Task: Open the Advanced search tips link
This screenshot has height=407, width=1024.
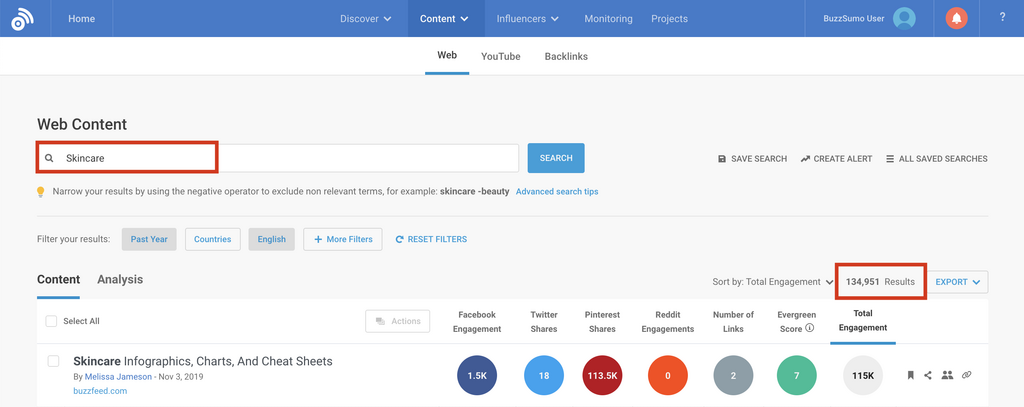Action: (557, 191)
